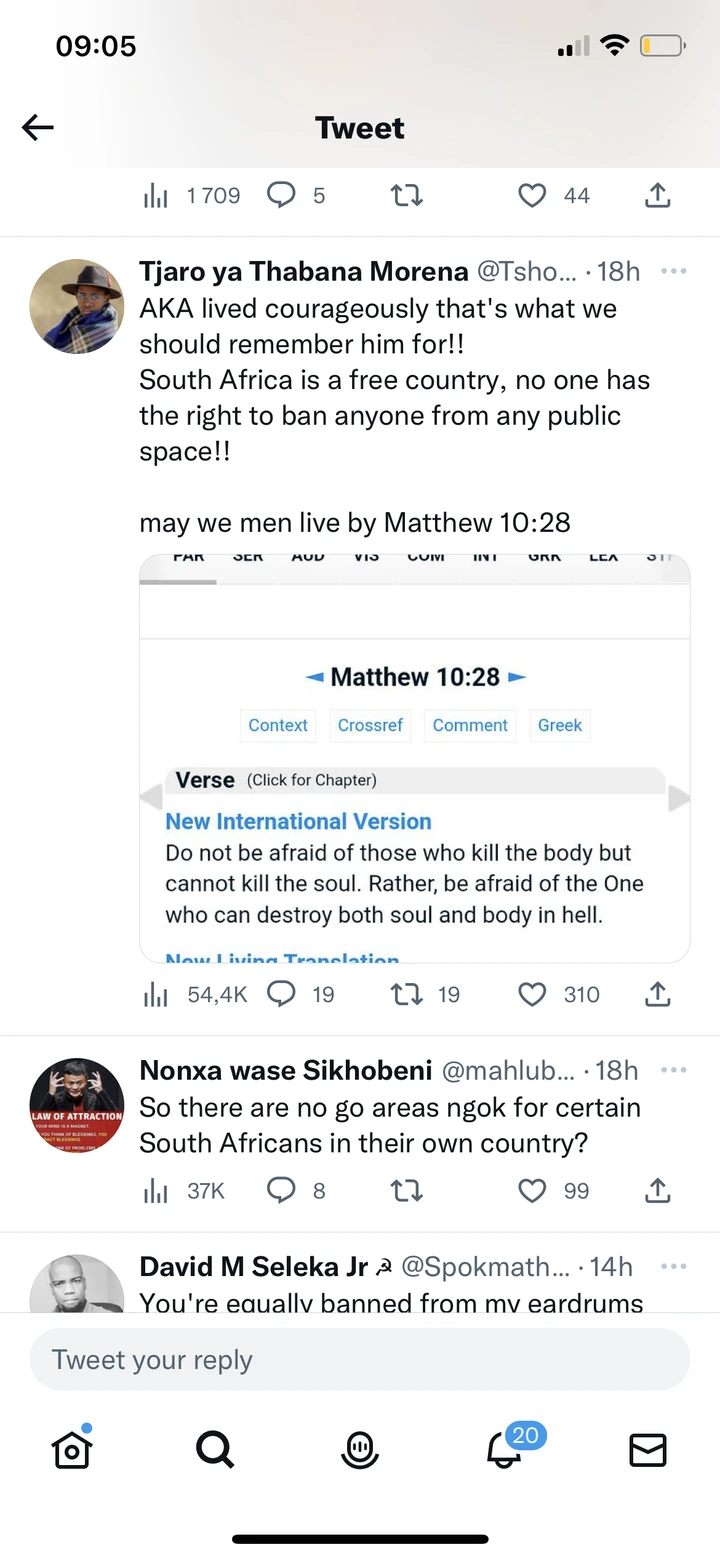Viewport: 720px width, 1558px height.
Task: Like the Tjaro ya Thabana Morena tweet
Action: [532, 994]
